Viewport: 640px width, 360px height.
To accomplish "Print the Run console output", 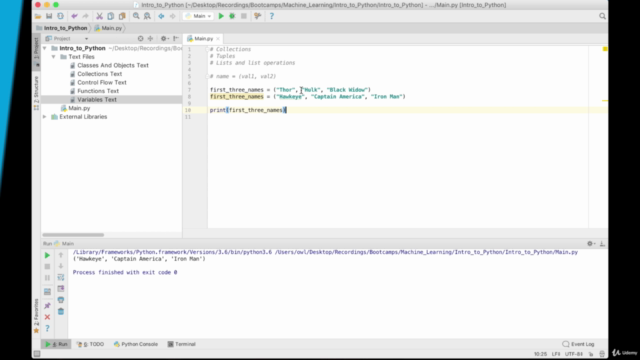I will click(x=61, y=300).
